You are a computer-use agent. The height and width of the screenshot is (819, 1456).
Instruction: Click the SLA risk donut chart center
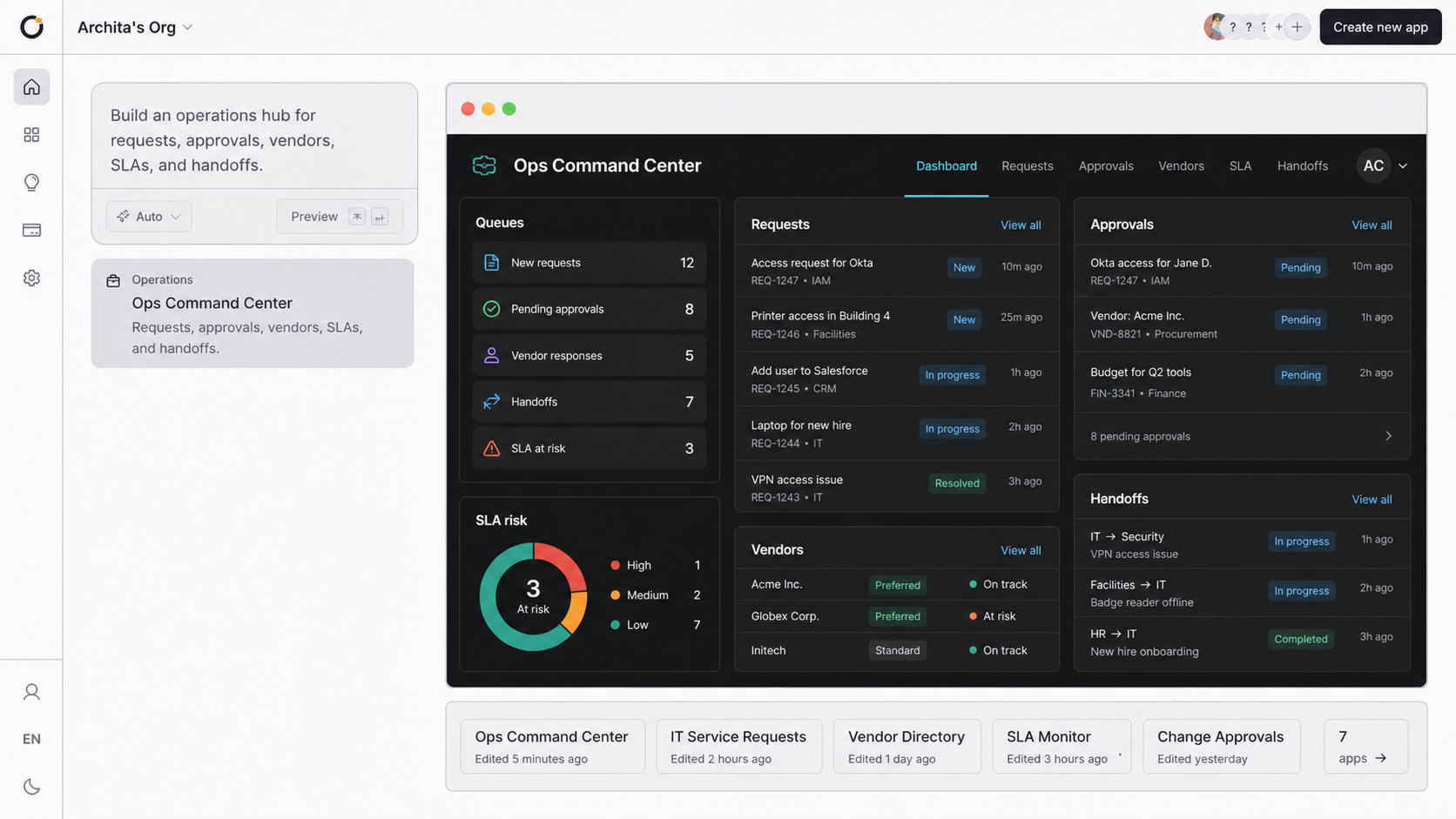click(533, 597)
